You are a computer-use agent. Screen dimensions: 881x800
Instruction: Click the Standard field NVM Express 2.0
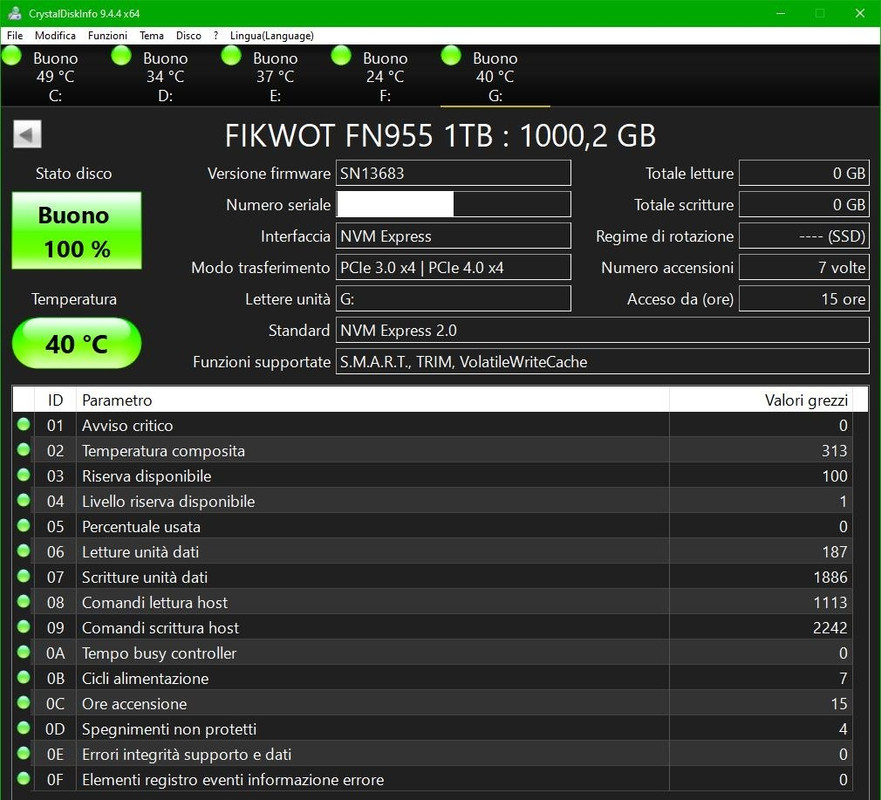[x=602, y=330]
